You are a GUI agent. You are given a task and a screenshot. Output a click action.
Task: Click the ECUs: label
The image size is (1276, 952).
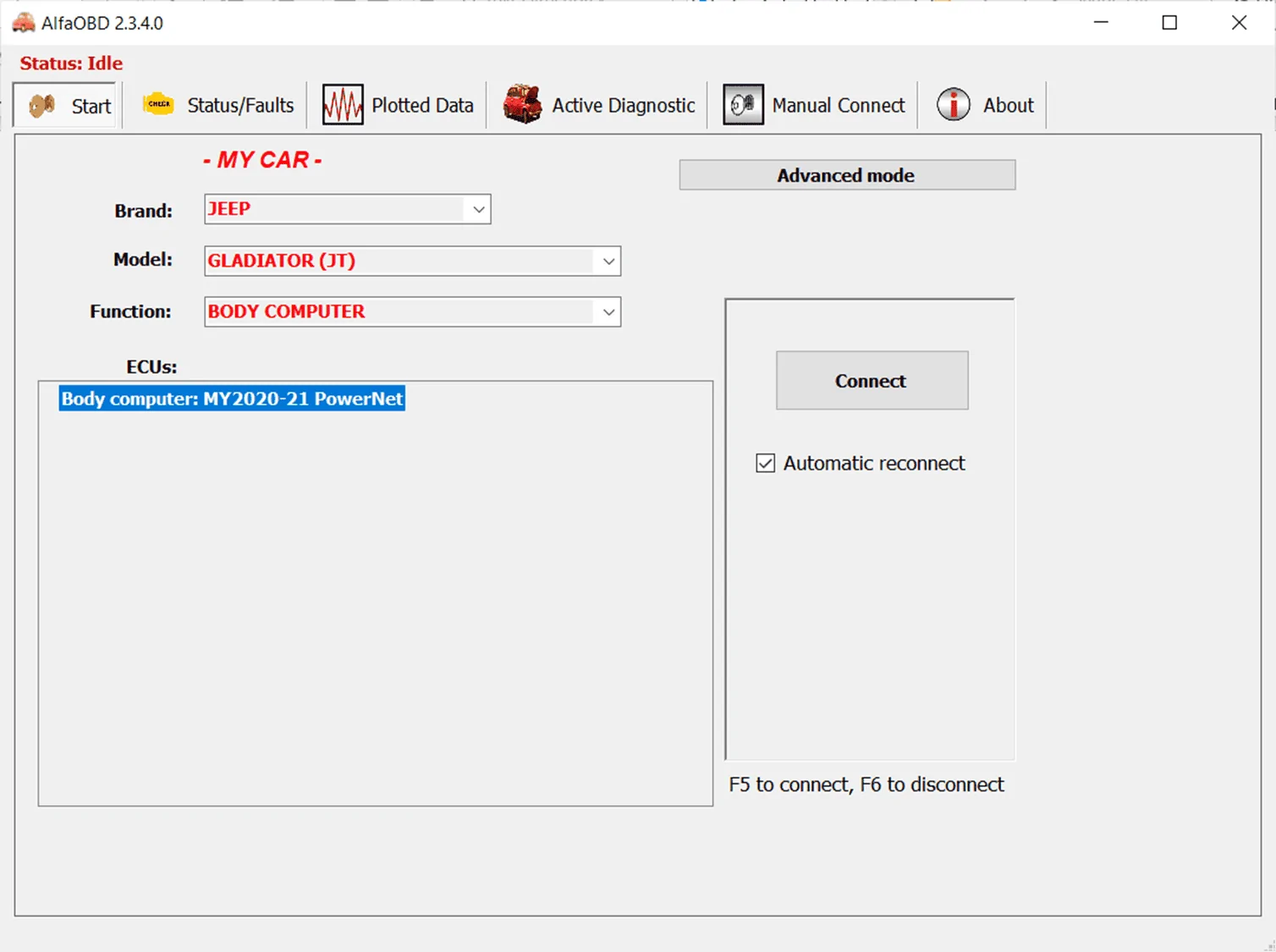click(x=151, y=367)
